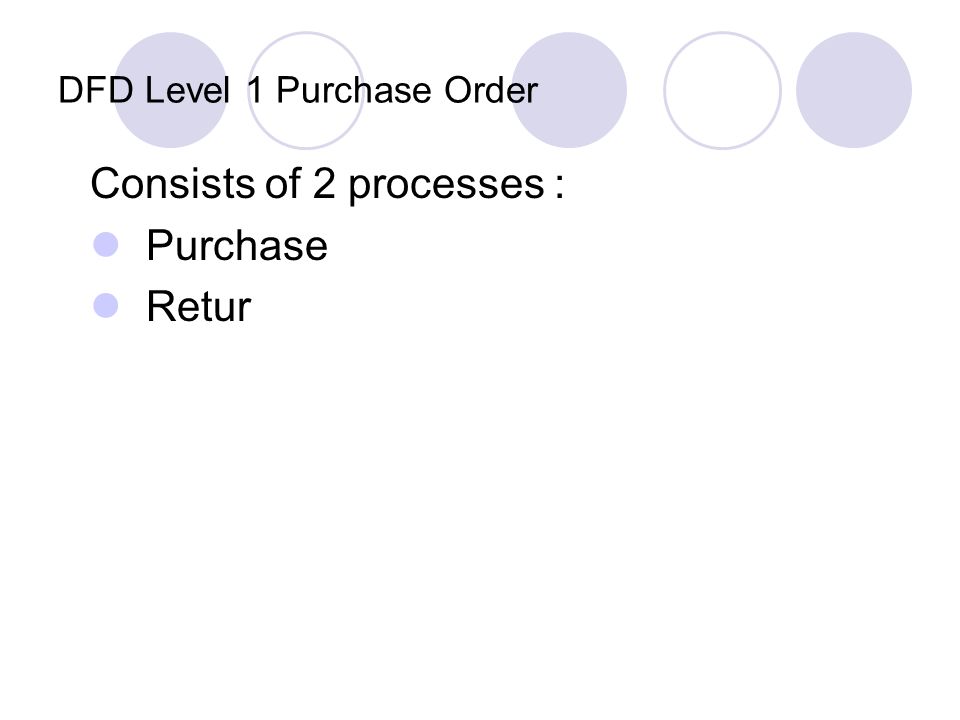The height and width of the screenshot is (720, 960).
Task: Click the first filled lavender circle
Action: [x=170, y=90]
